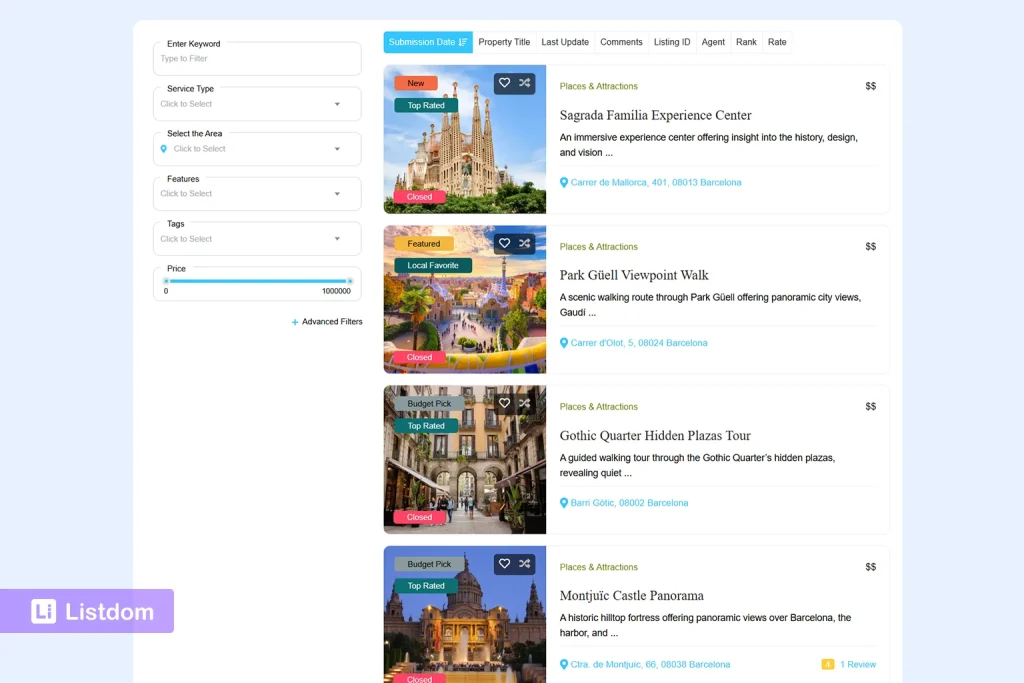
Task: Select the Agent sorting tab
Action: 713,42
